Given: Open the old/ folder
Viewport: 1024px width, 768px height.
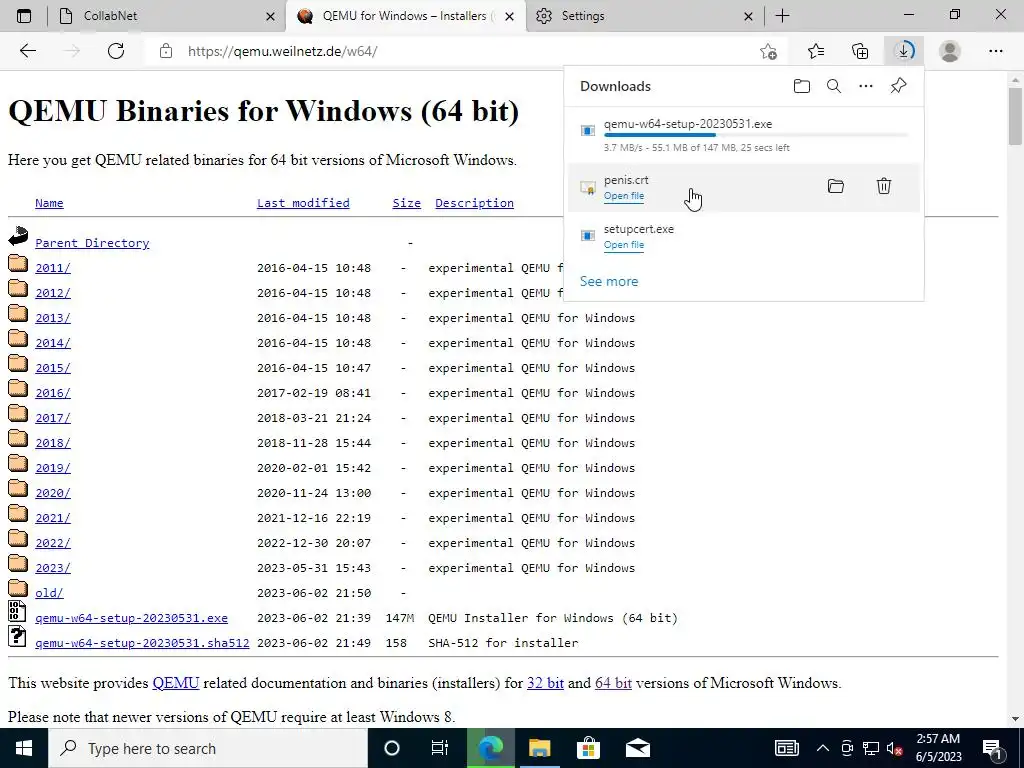Looking at the screenshot, I should 49,593.
